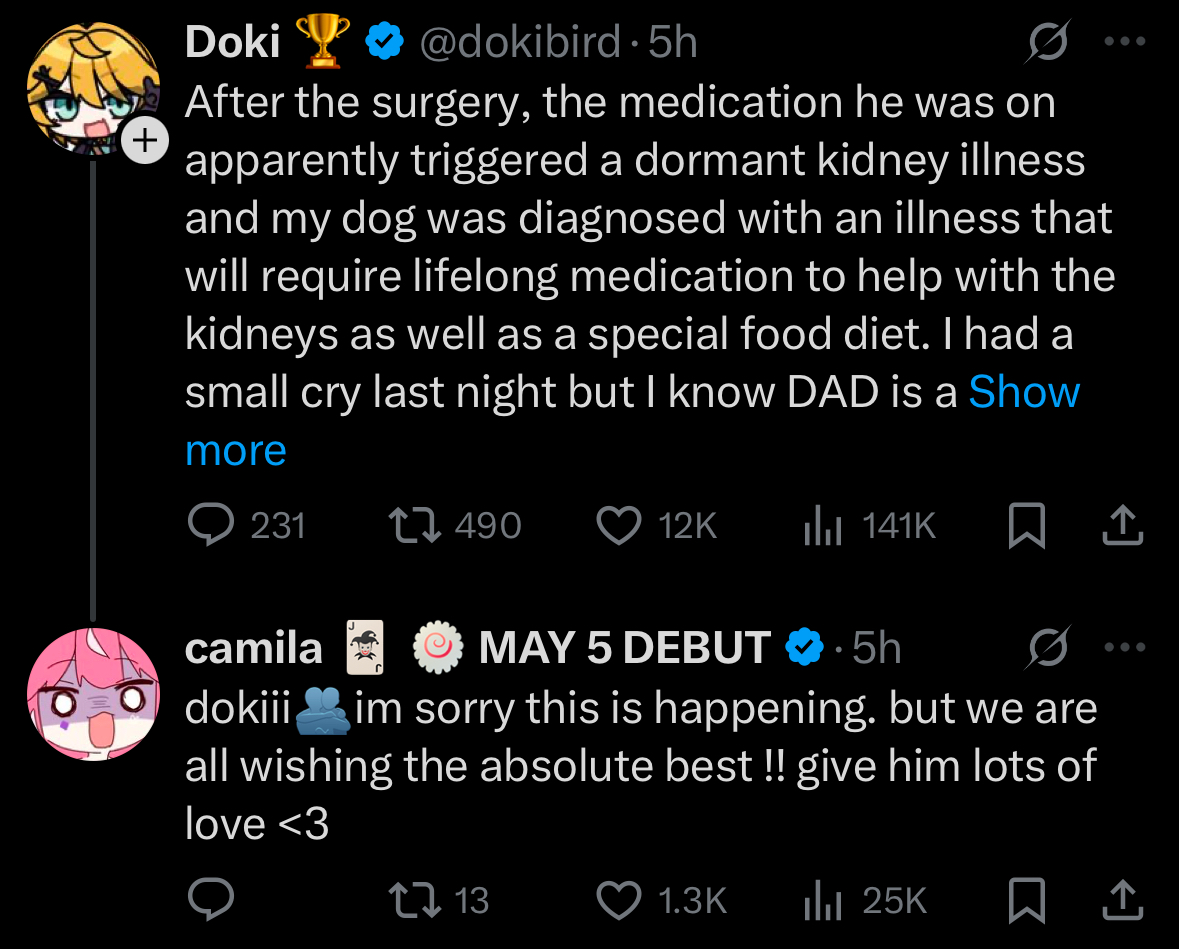Repost Doki's tweet with 490 reposts
This screenshot has width=1179, height=949.
pyautogui.click(x=409, y=526)
